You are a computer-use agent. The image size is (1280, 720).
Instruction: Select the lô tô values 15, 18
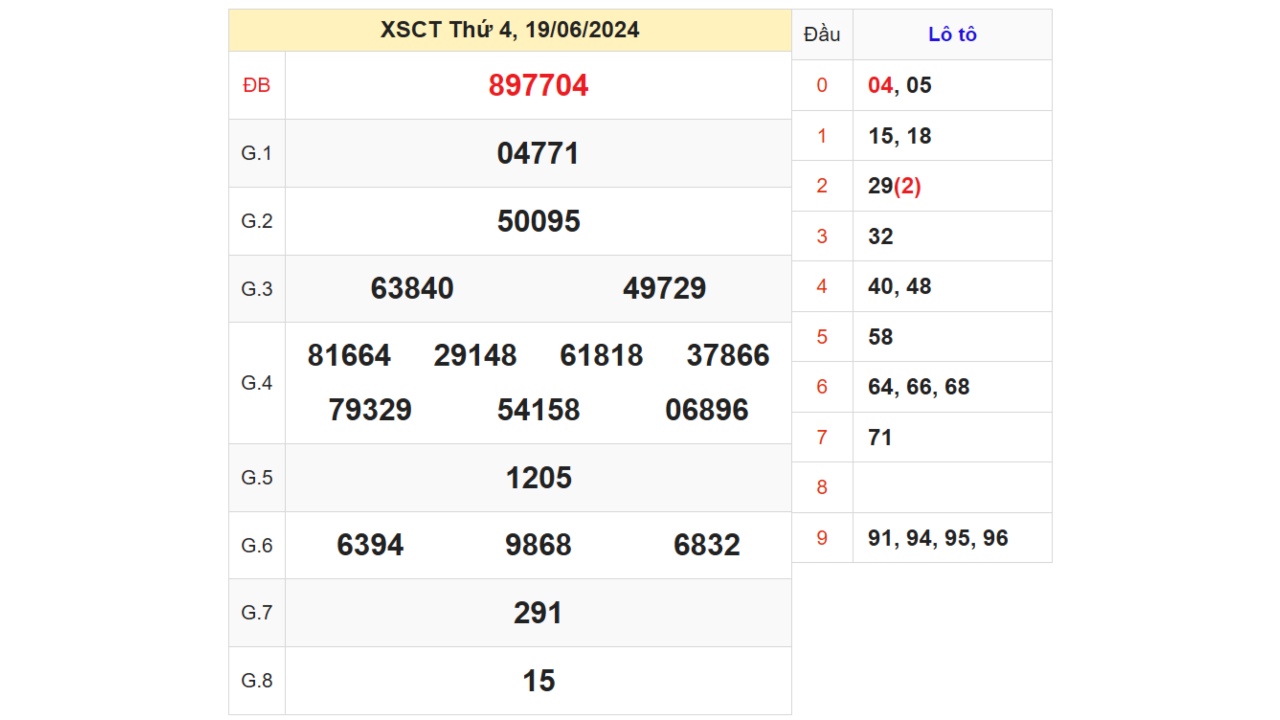pos(900,135)
